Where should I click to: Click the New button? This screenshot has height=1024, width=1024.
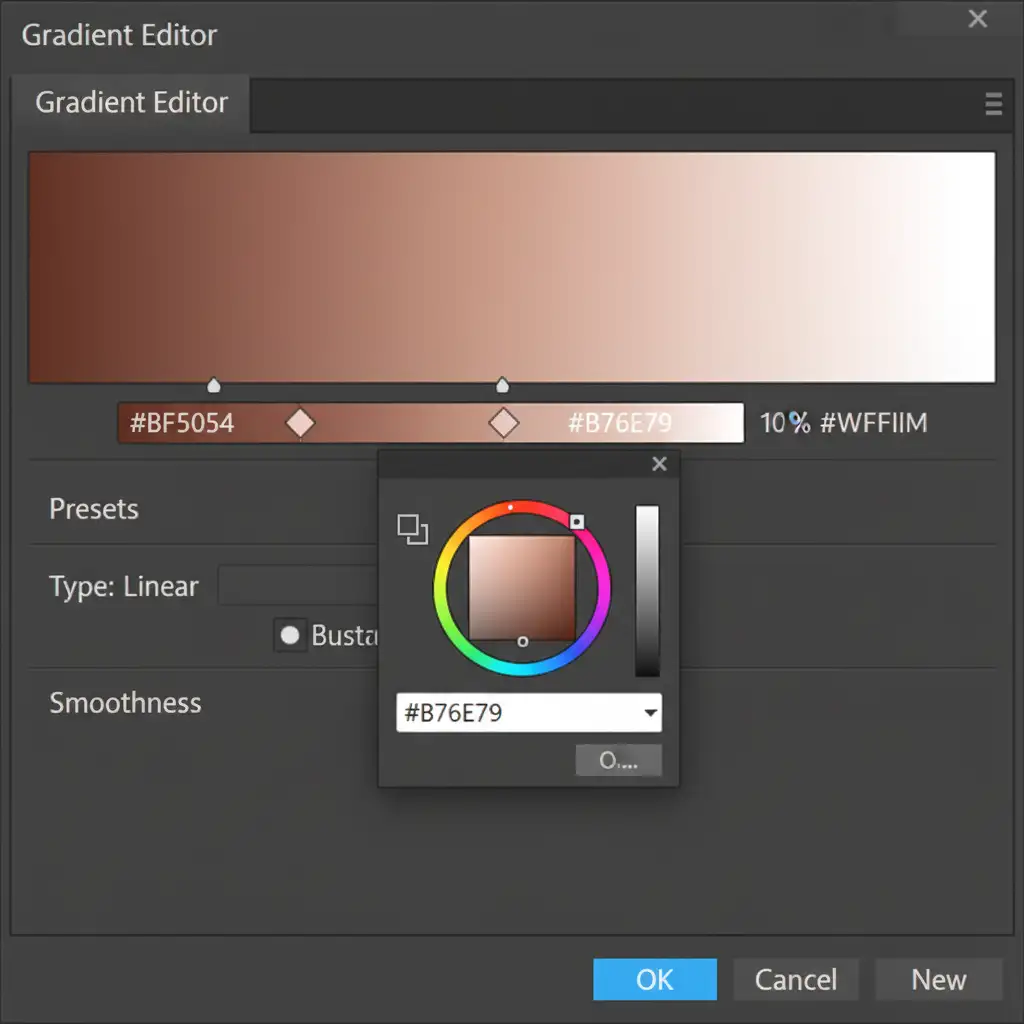[938, 980]
